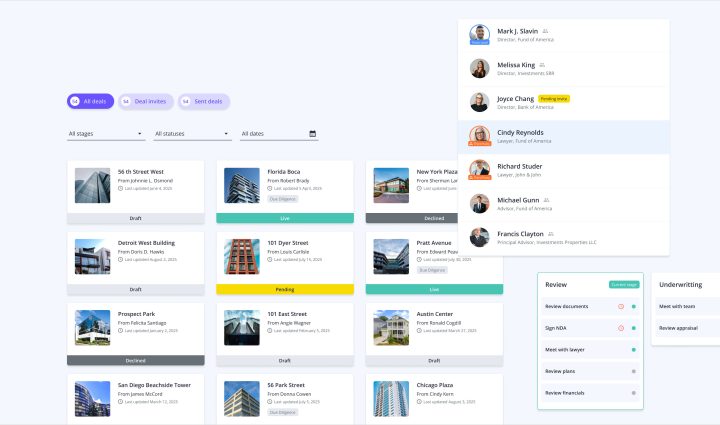Switch to the Deal invites tab
Viewport: 720px width, 425px height.
[144, 101]
